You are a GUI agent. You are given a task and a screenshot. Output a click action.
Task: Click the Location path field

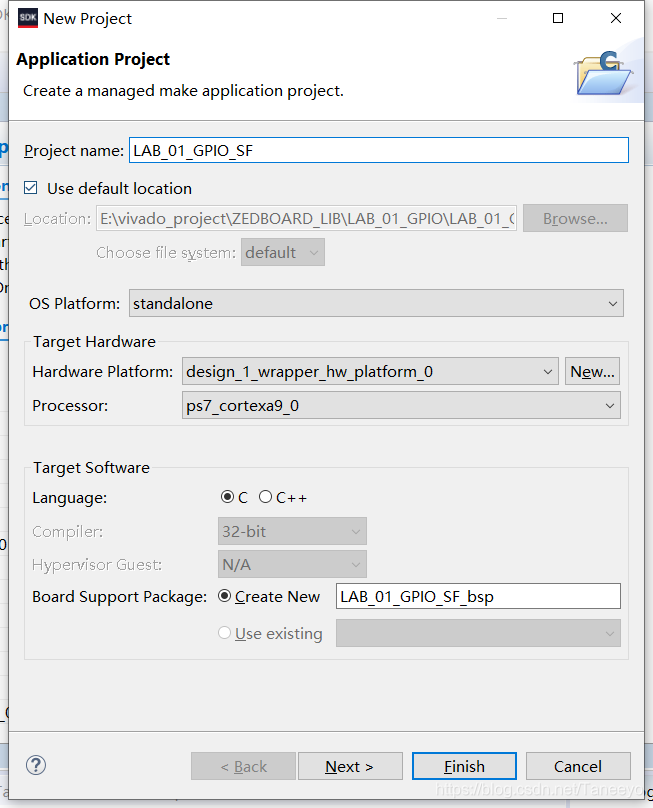click(x=306, y=218)
